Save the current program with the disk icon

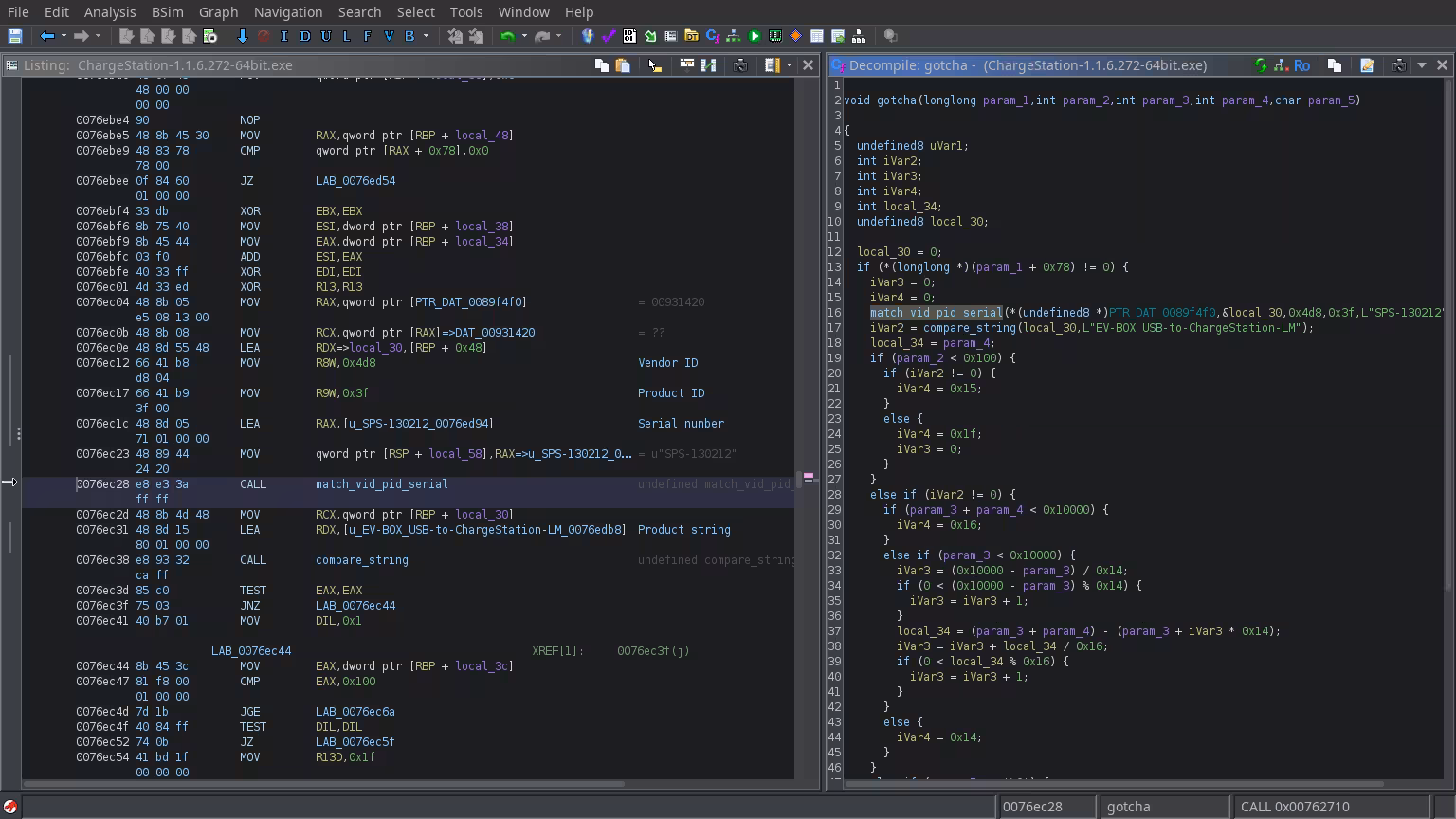pyautogui.click(x=14, y=36)
